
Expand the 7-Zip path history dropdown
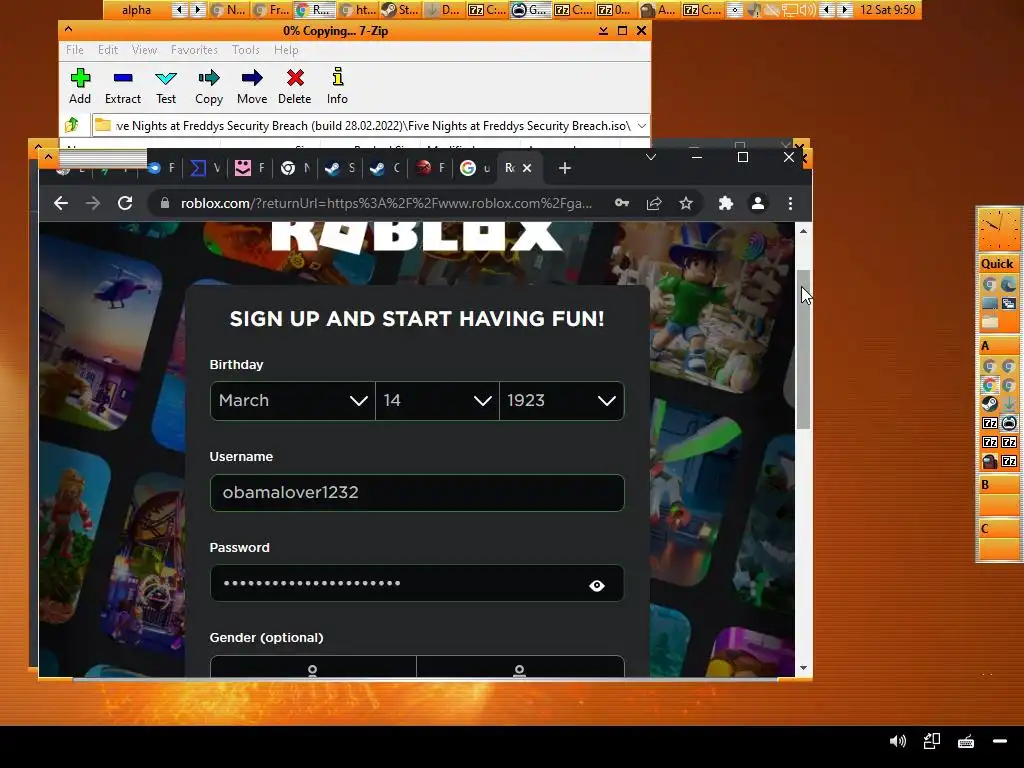point(642,125)
